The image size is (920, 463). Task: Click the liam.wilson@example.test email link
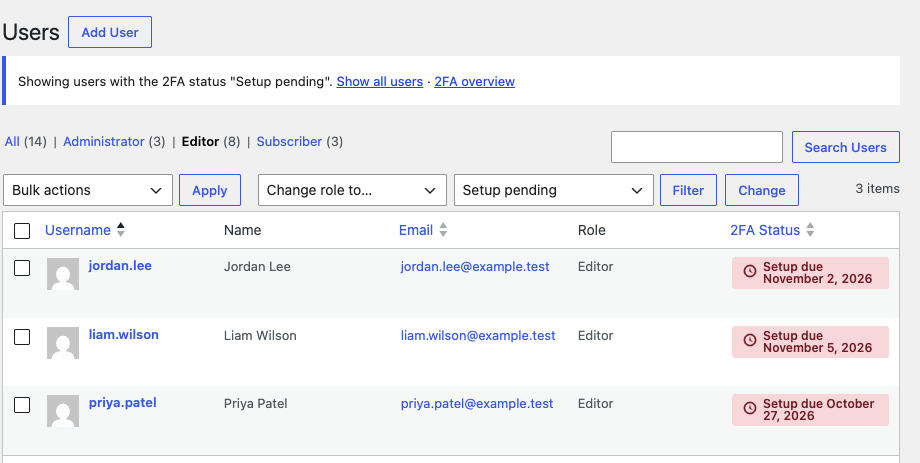pos(478,336)
